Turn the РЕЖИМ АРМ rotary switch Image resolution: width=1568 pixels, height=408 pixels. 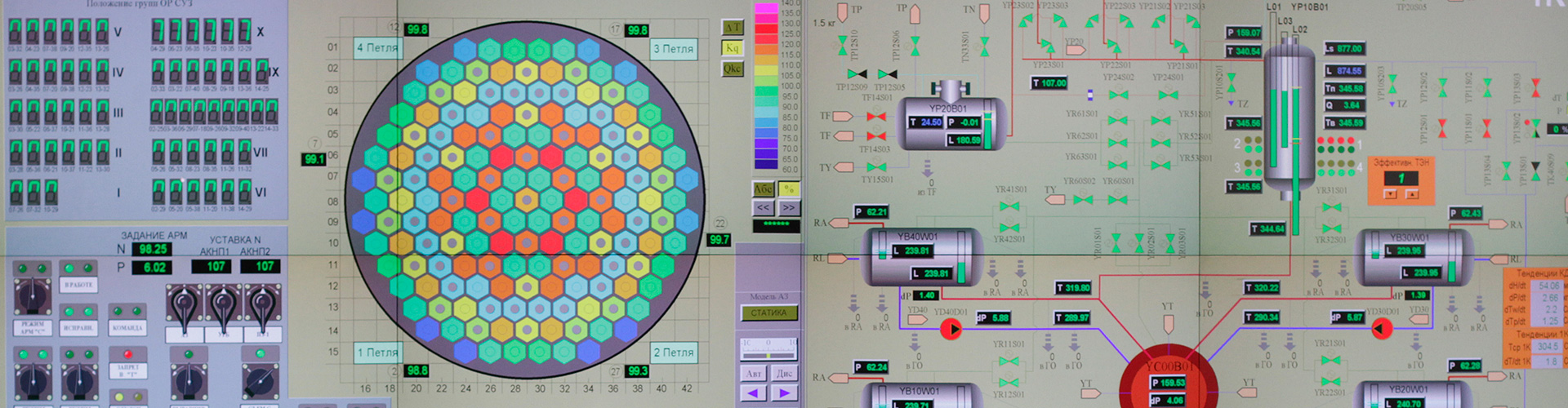tap(33, 295)
